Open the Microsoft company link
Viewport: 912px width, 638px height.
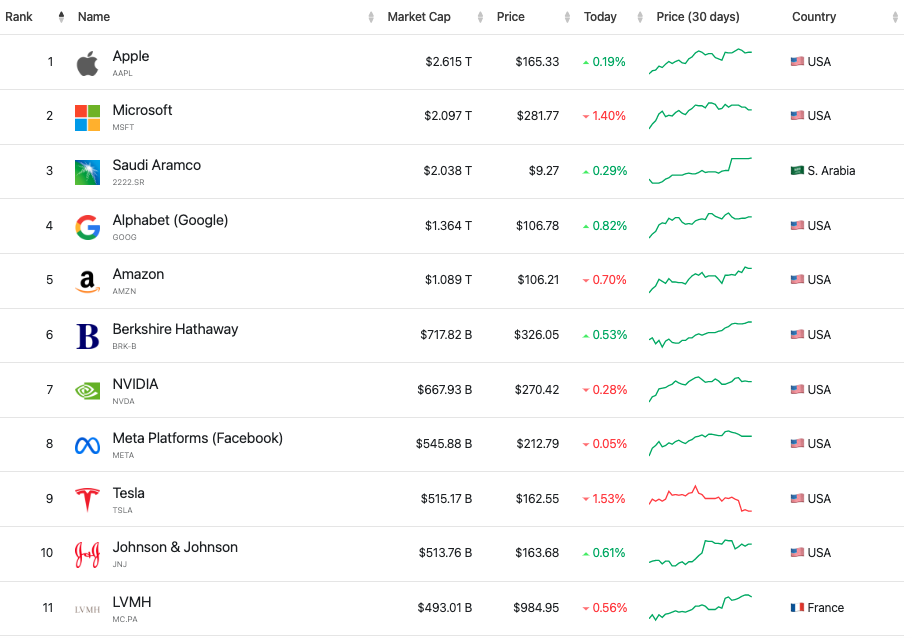click(142, 111)
